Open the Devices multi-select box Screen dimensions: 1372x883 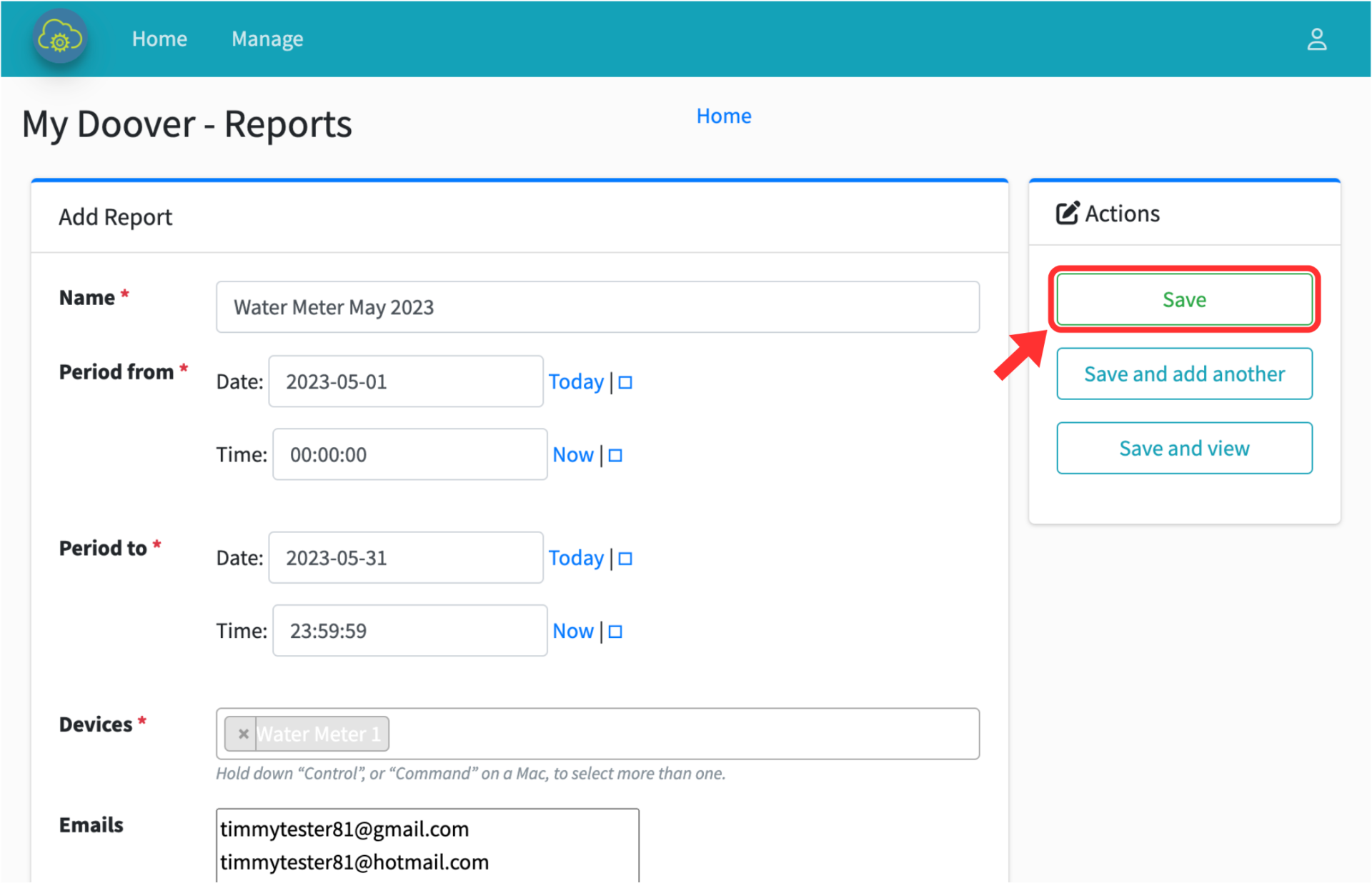[x=597, y=734]
